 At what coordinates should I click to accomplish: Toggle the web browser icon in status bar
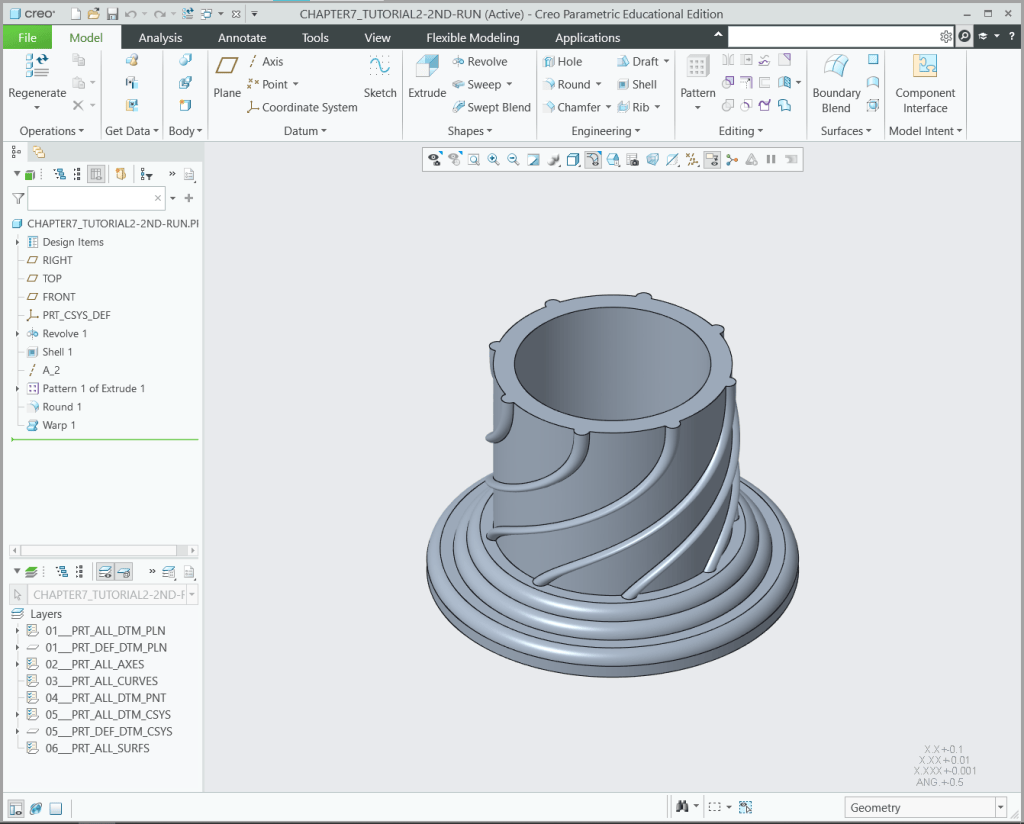point(36,808)
